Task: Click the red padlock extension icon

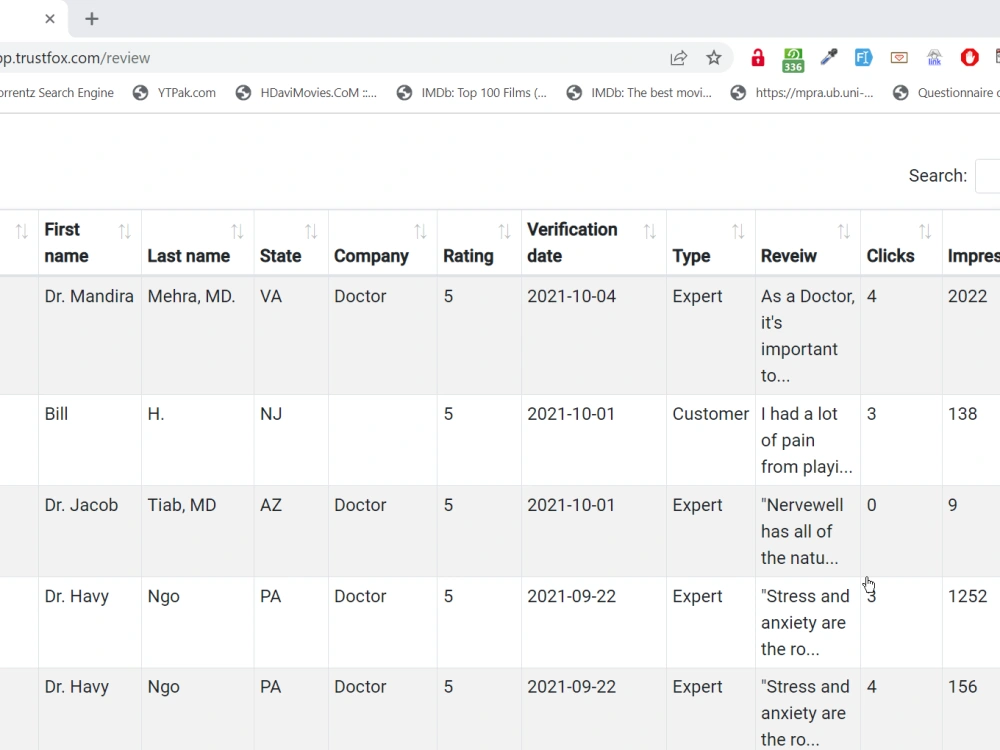Action: 757,58
